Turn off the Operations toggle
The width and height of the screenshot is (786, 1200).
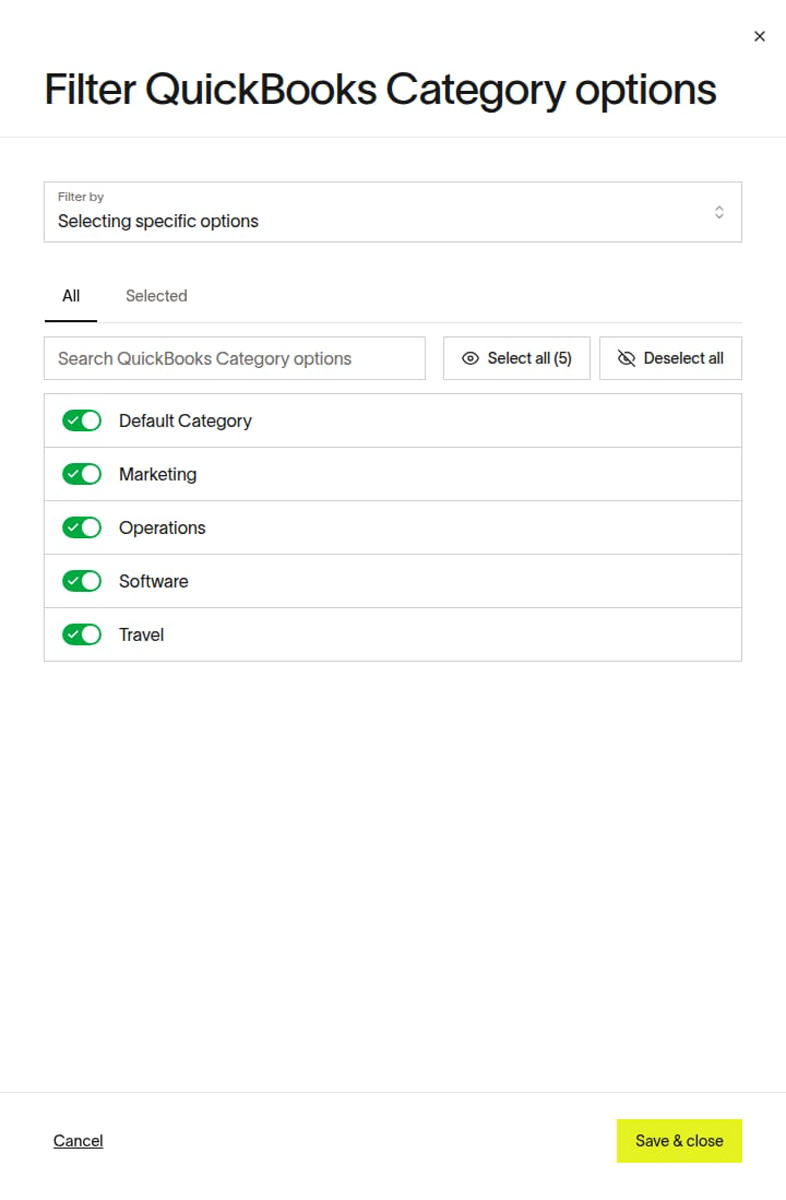coord(82,528)
